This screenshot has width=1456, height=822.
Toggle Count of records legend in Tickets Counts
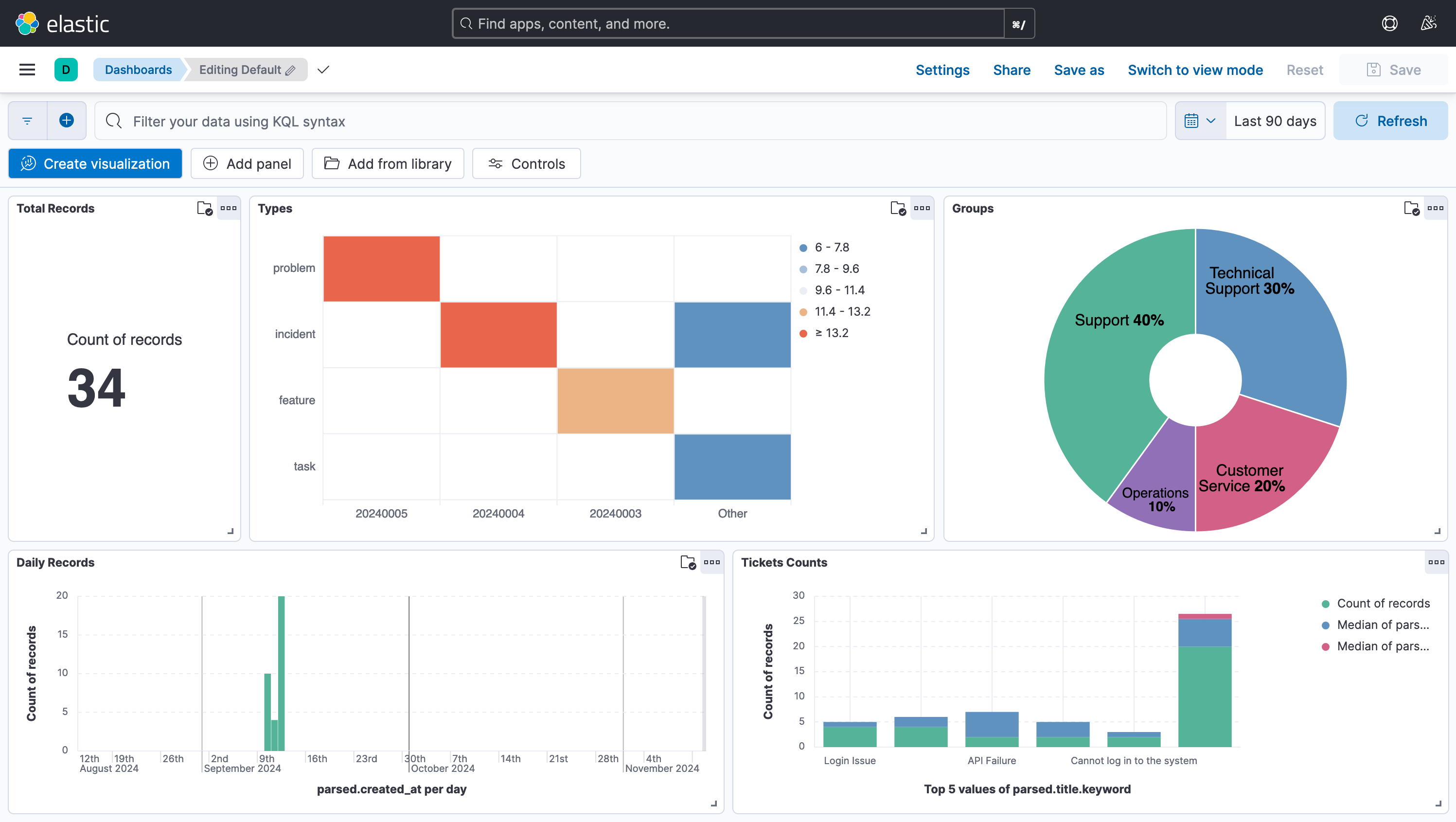point(1376,603)
